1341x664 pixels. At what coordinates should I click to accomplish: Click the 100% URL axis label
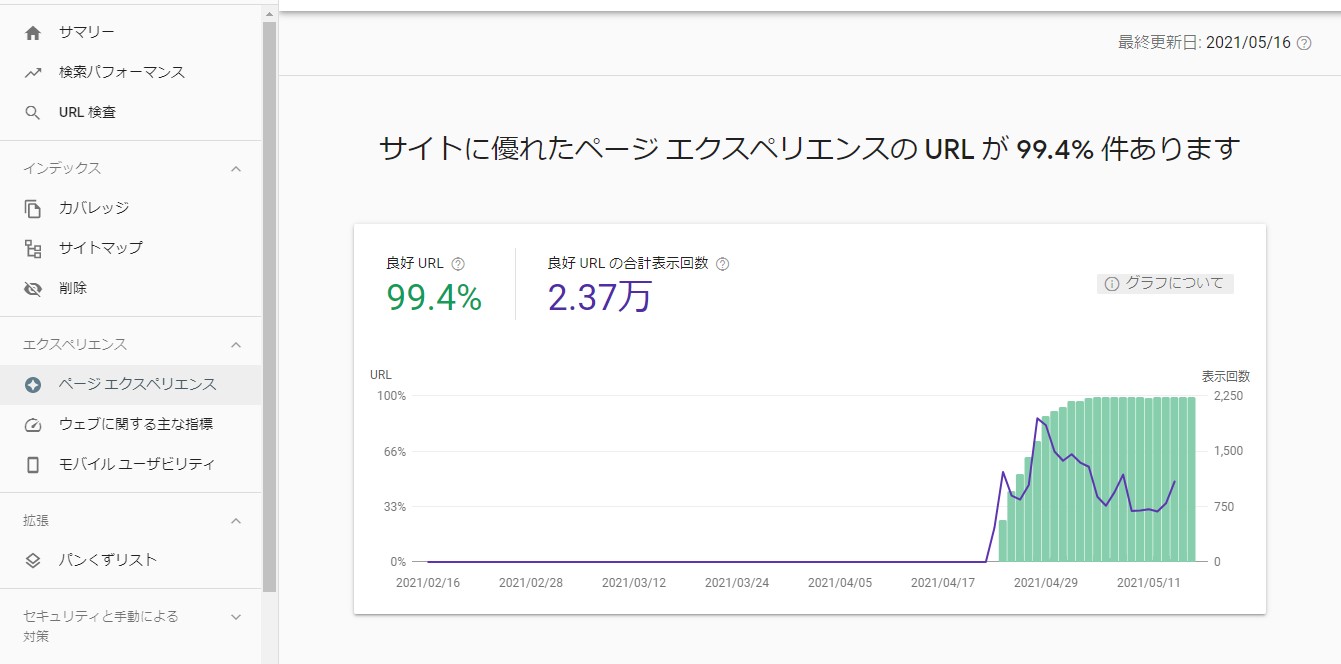391,396
